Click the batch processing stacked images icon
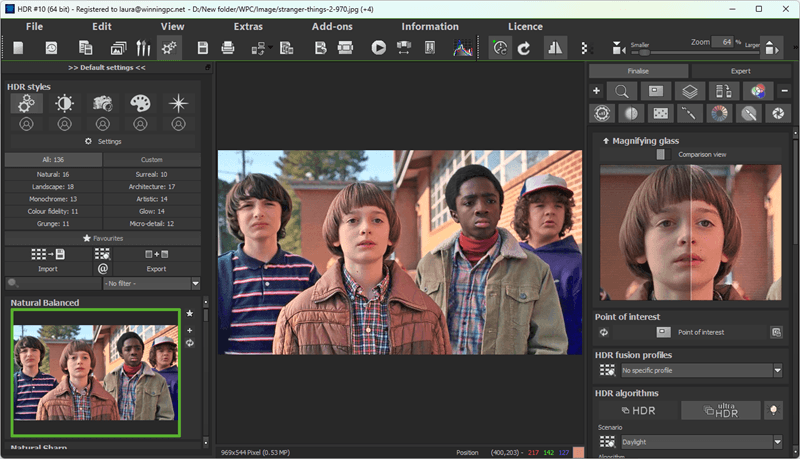 118,48
